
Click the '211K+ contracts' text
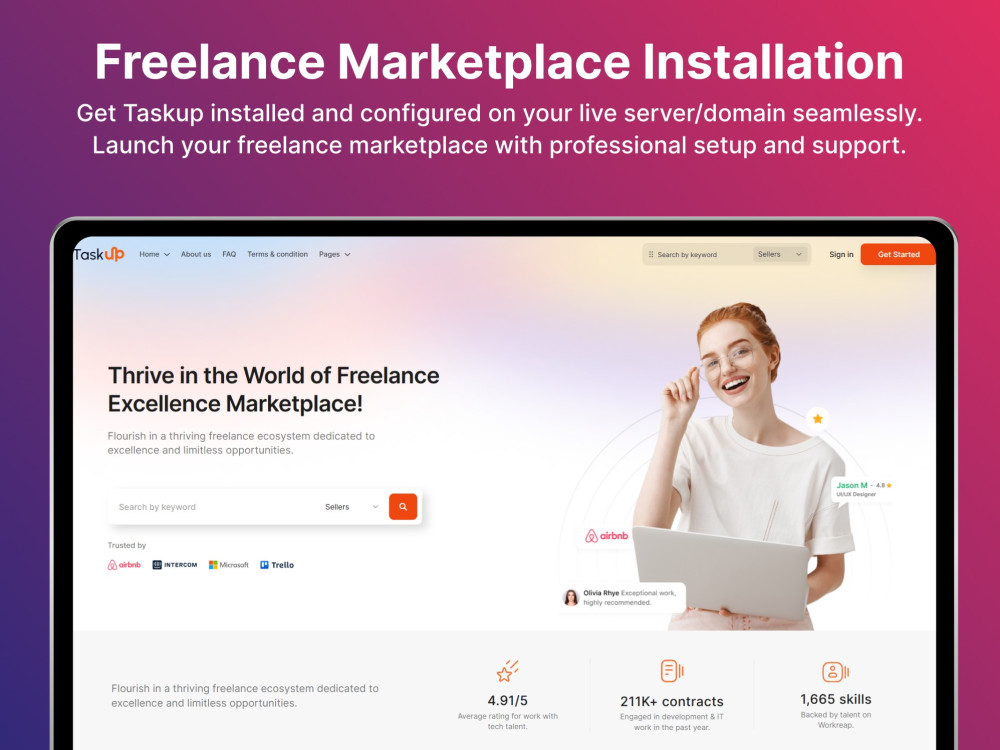coord(672,702)
